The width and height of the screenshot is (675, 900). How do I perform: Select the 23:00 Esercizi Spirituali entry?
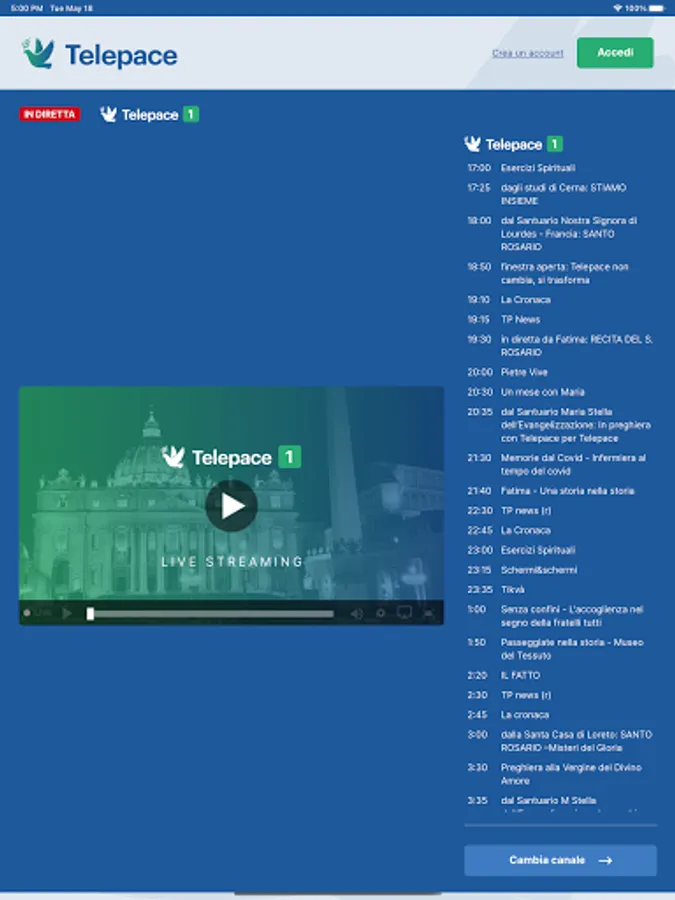tap(560, 550)
